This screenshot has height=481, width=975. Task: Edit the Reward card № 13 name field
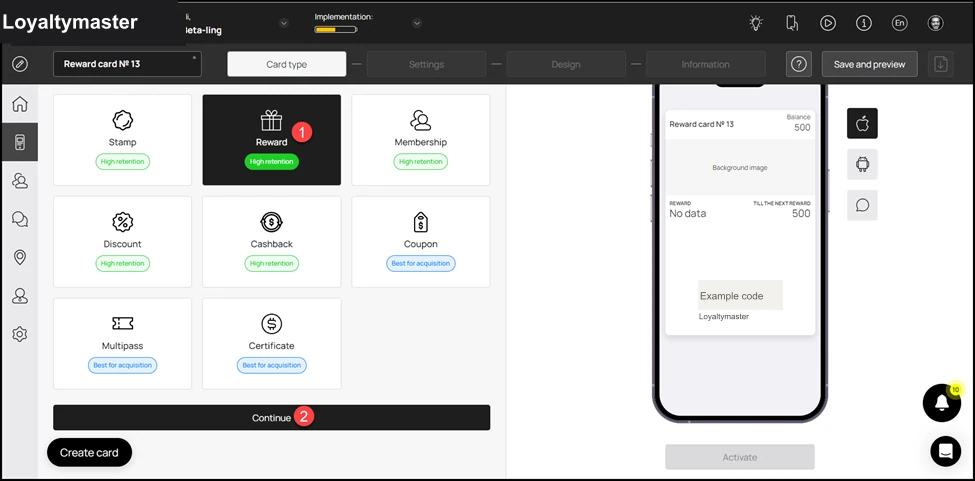click(x=127, y=64)
